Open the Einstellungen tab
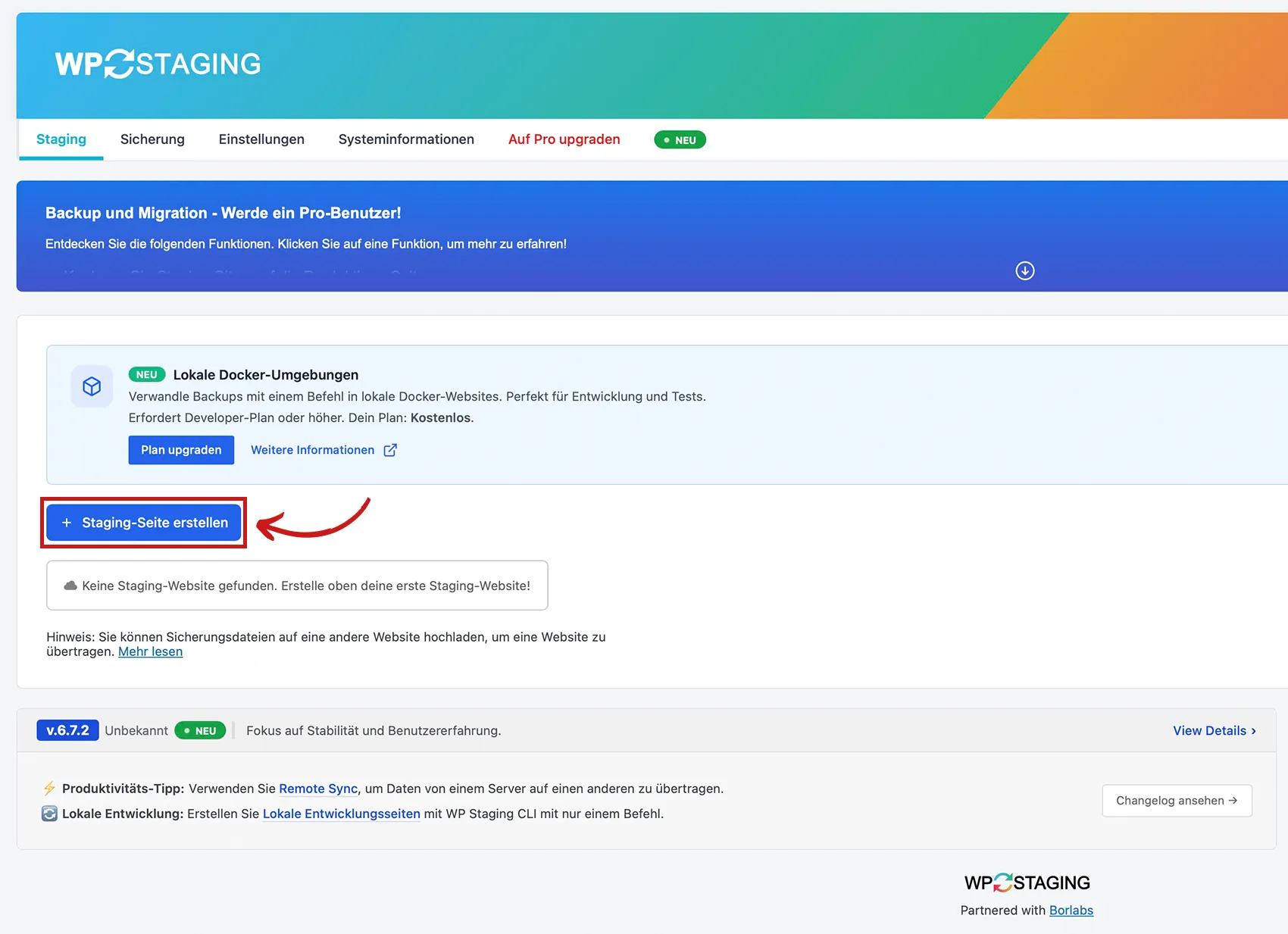The height and width of the screenshot is (934, 1288). (261, 139)
